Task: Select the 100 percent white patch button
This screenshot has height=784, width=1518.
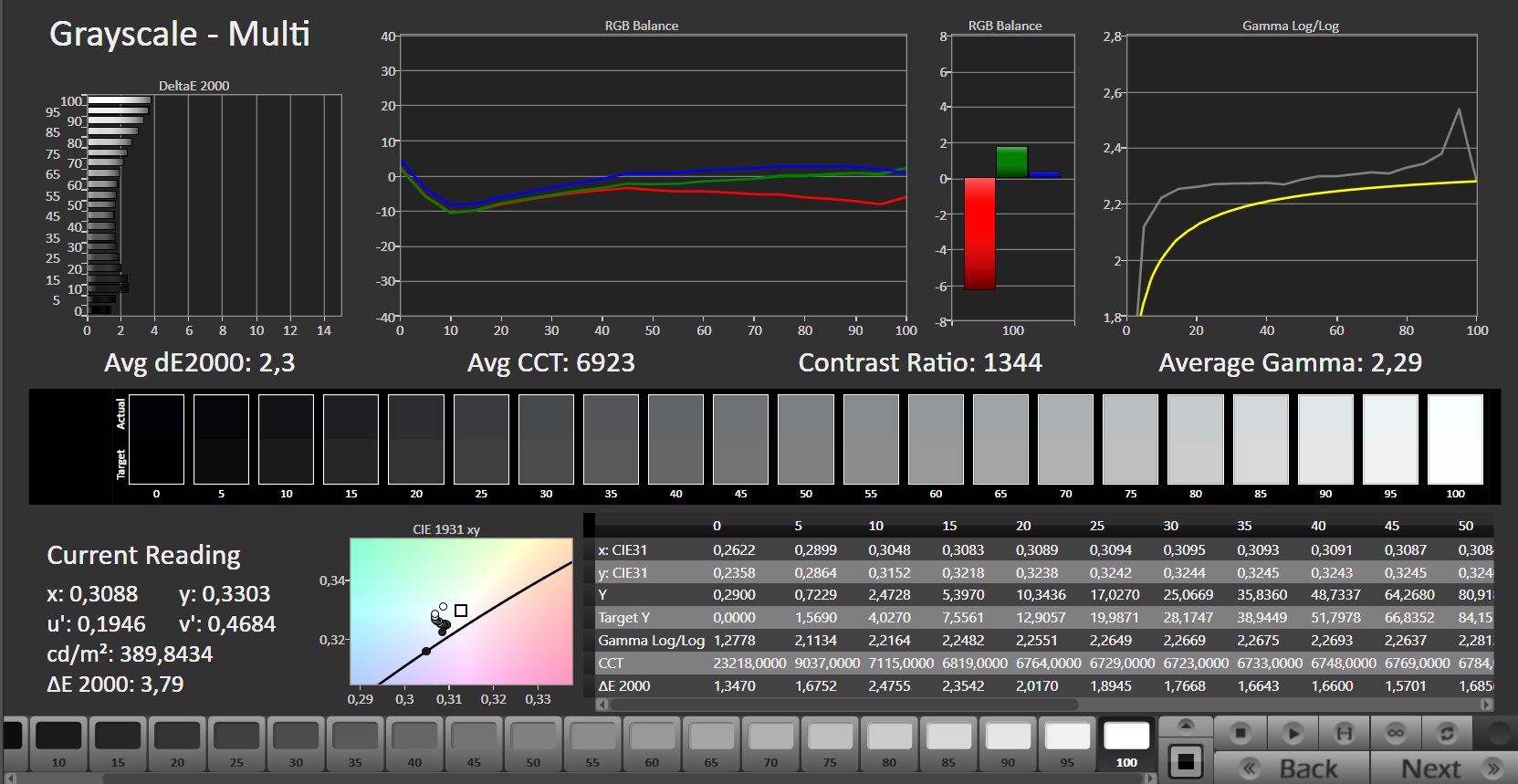Action: [x=1126, y=745]
